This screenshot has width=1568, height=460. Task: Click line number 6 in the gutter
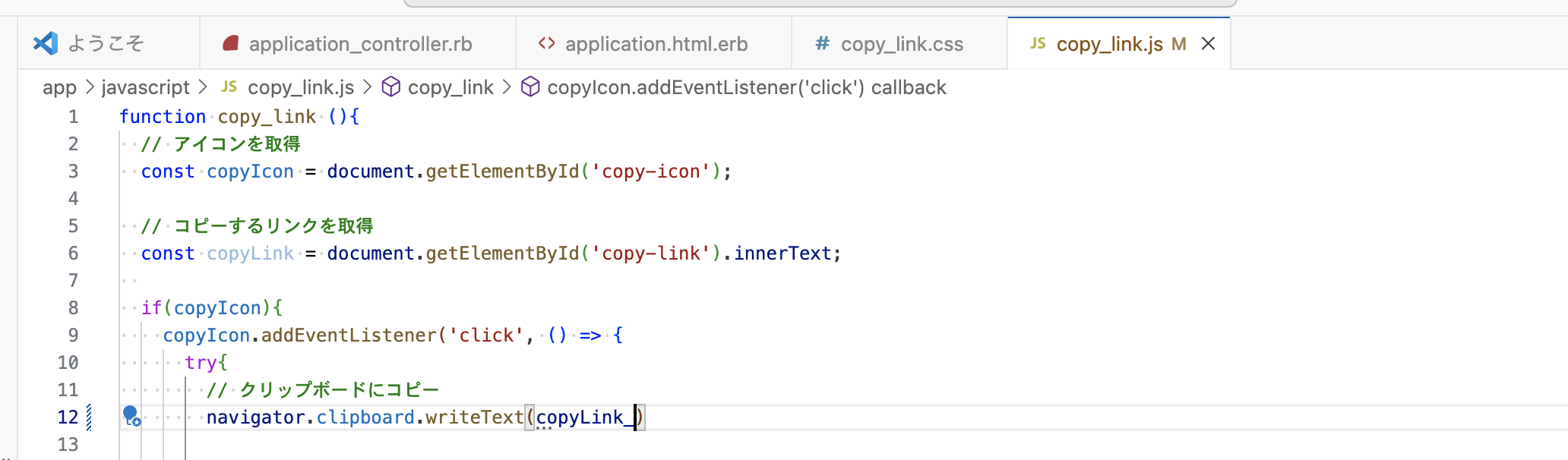click(73, 253)
